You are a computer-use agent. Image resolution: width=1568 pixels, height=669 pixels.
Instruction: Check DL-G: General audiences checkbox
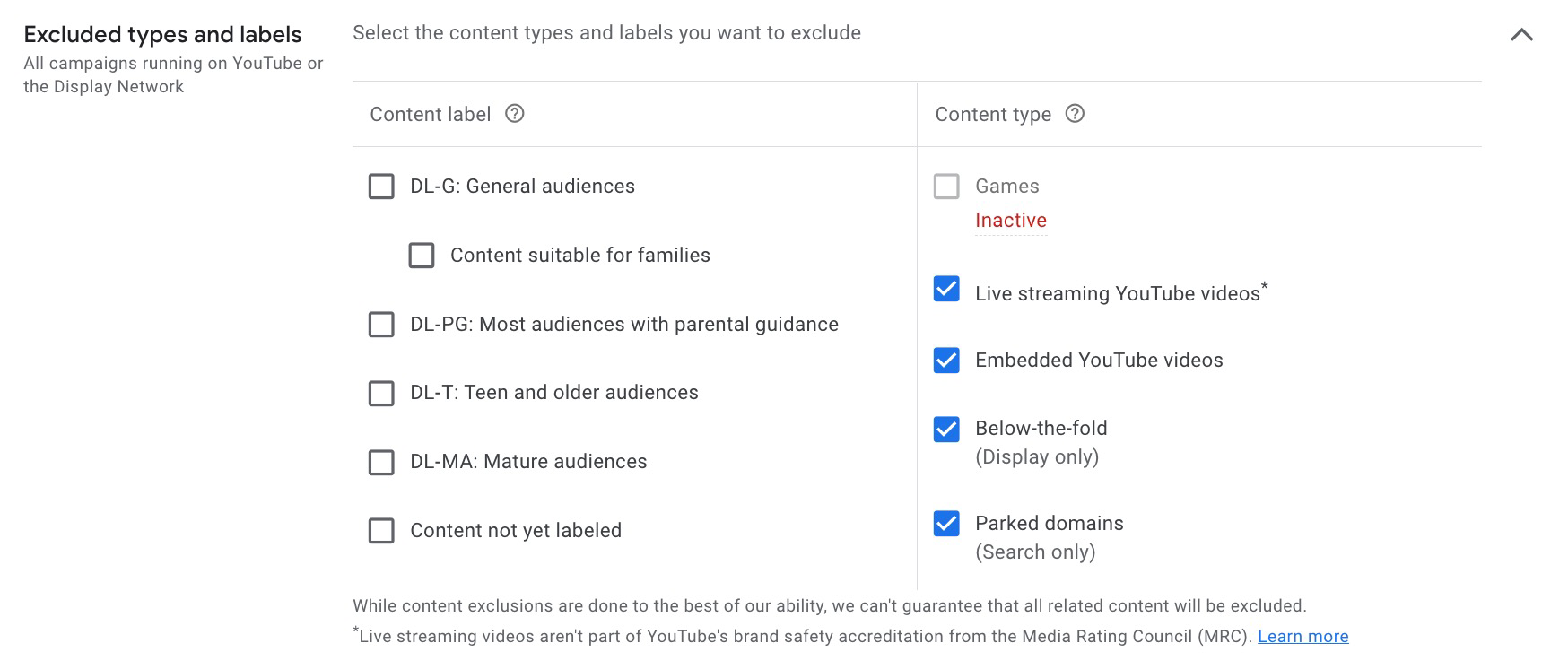[x=381, y=187]
